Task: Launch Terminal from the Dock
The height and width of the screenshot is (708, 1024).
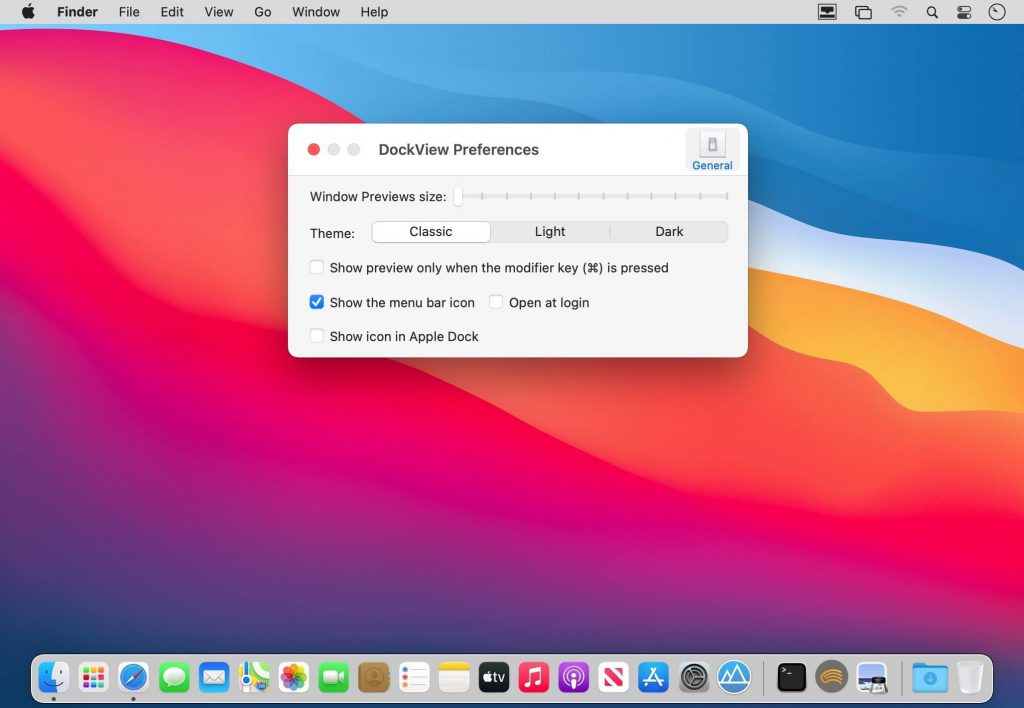Action: point(791,677)
